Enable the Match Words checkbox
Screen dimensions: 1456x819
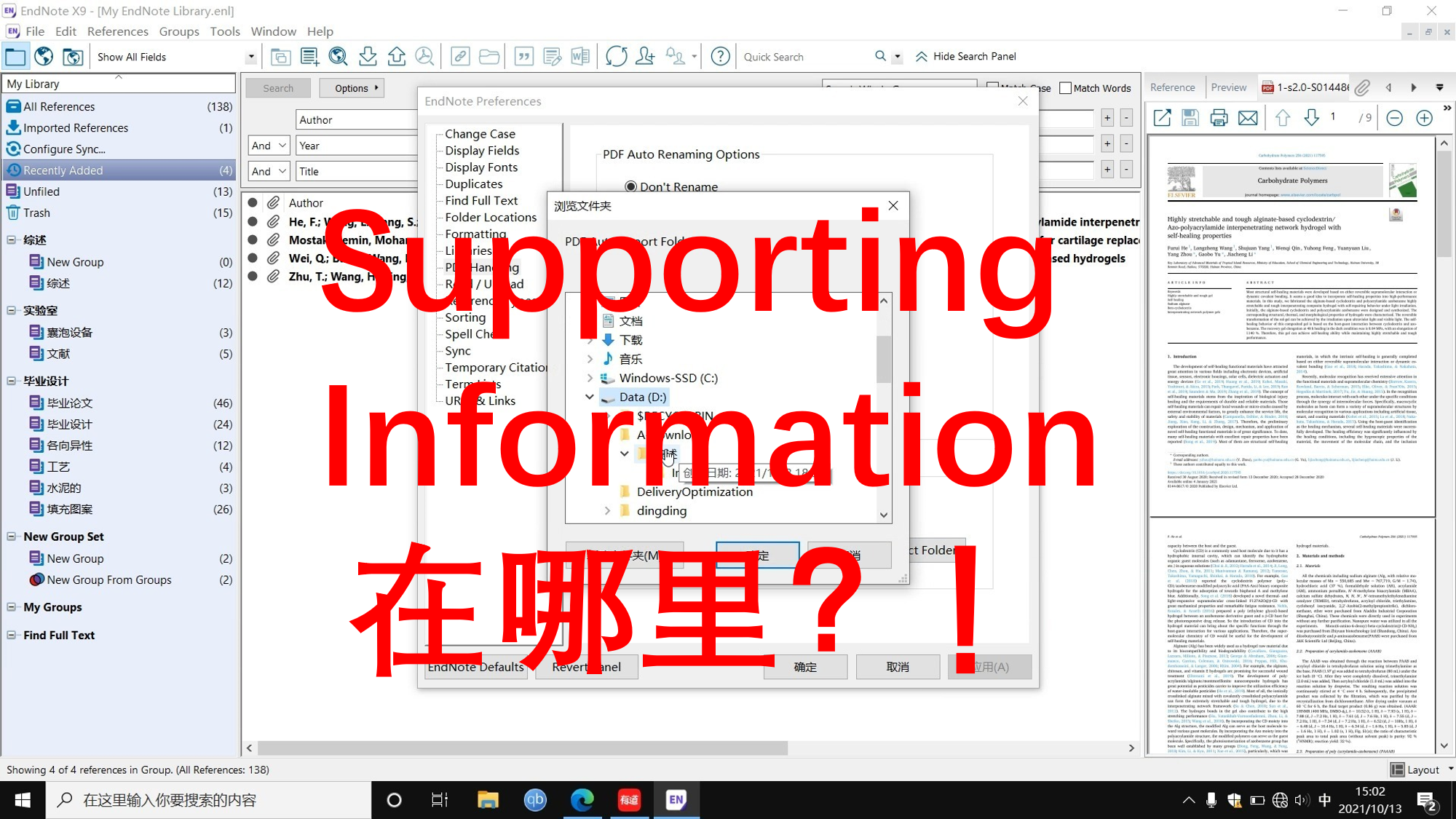pyautogui.click(x=1066, y=87)
